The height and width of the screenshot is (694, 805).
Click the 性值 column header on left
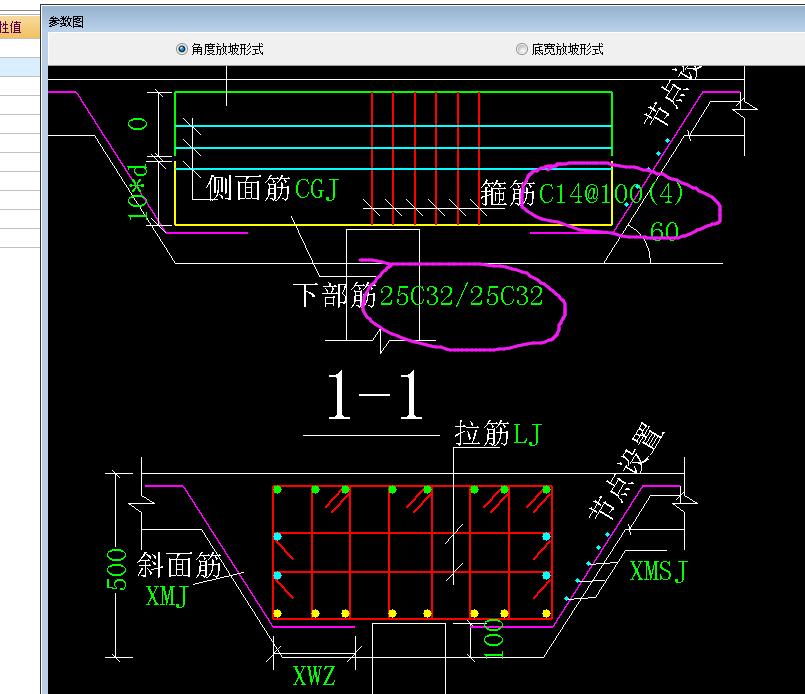[11, 27]
